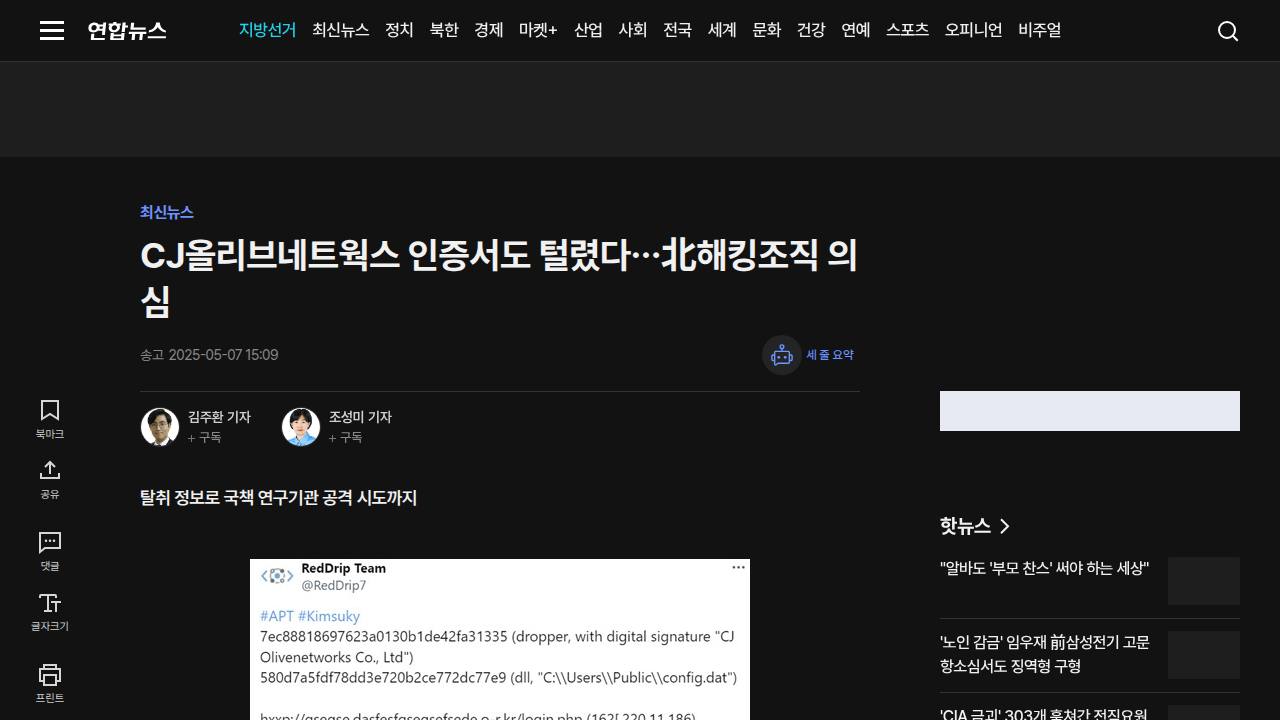This screenshot has height=720, width=1280.
Task: Click the #APT hashtag in tweet
Action: pyautogui.click(x=277, y=616)
